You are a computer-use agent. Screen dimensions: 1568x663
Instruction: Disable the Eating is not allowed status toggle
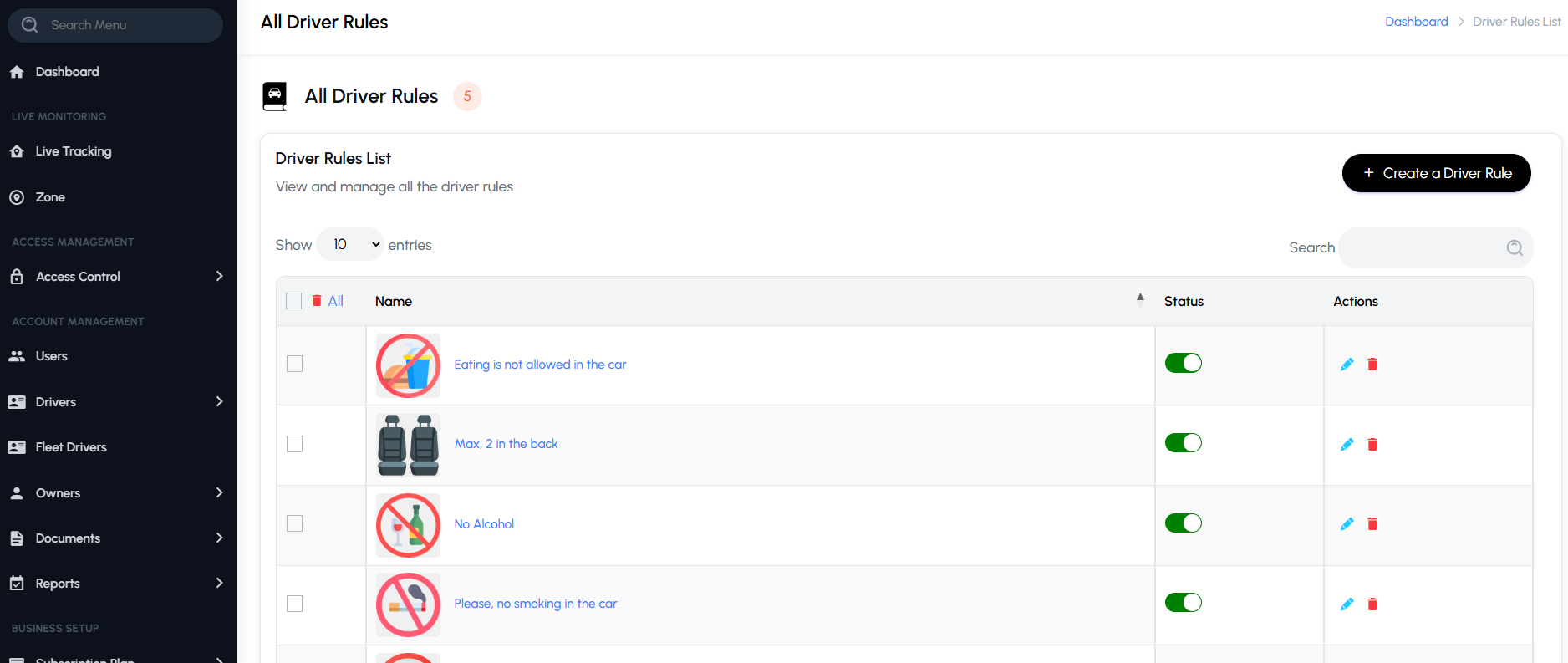point(1183,363)
